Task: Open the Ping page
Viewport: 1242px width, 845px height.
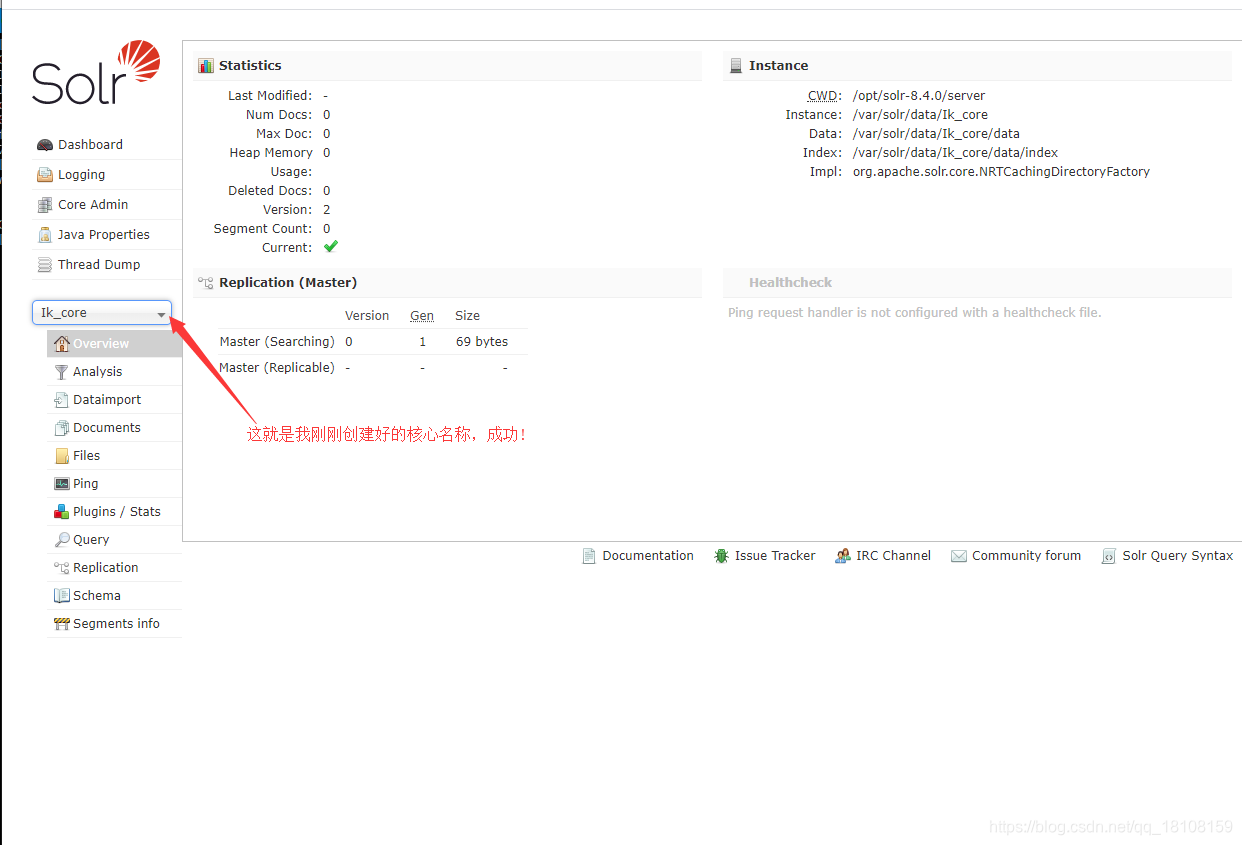Action: pyautogui.click(x=85, y=483)
